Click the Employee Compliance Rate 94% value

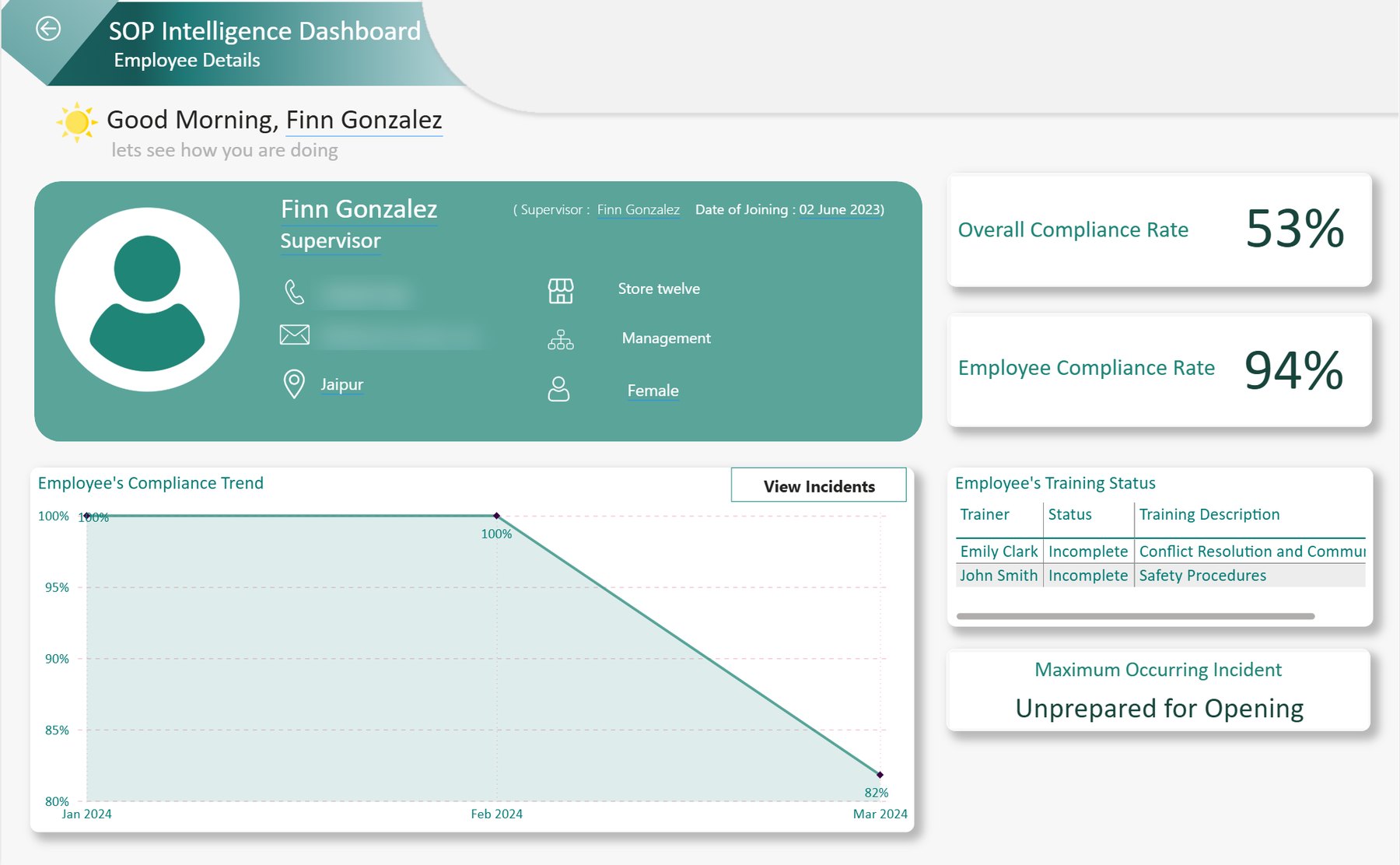coord(1294,369)
